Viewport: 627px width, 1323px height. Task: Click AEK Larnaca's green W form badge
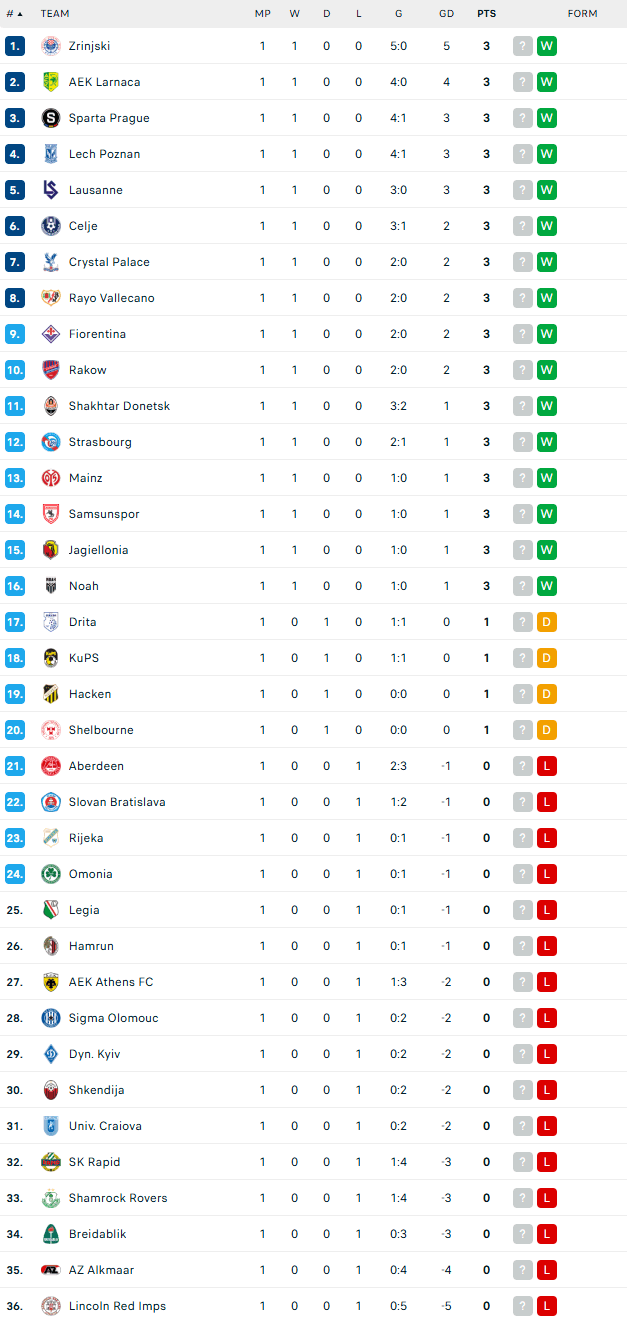(547, 82)
